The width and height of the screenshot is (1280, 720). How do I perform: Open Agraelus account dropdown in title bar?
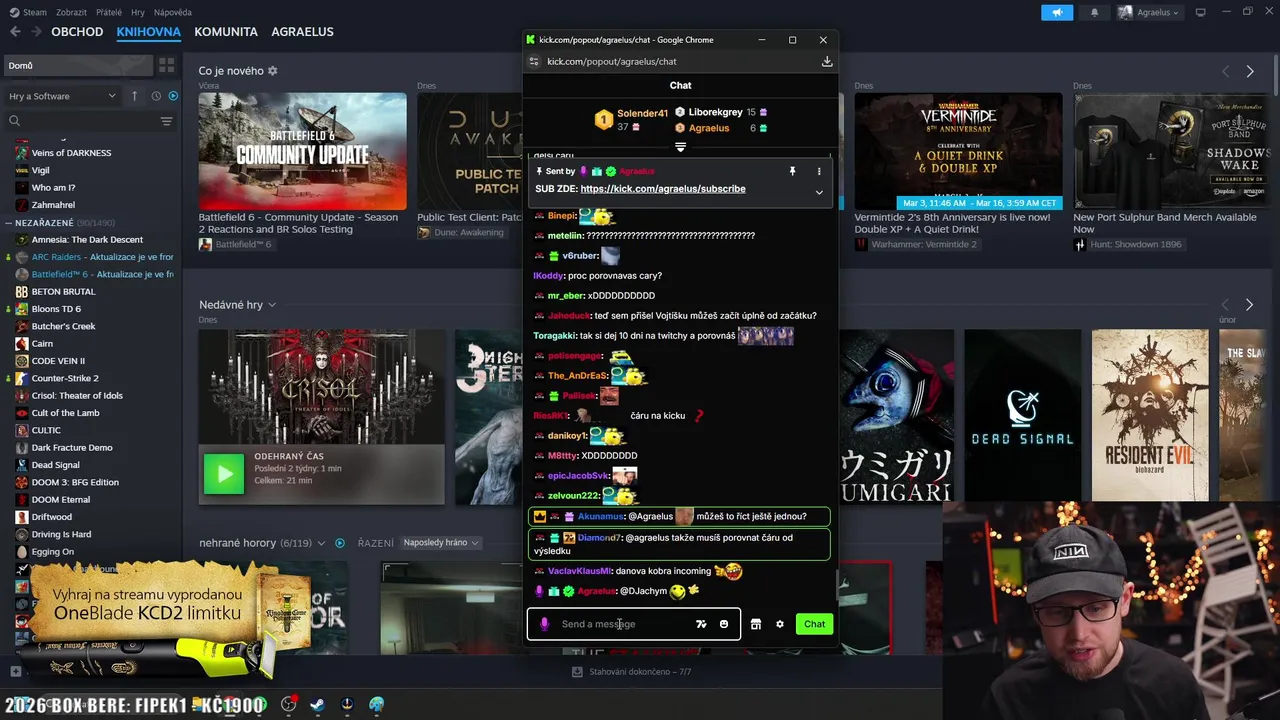pyautogui.click(x=1148, y=12)
